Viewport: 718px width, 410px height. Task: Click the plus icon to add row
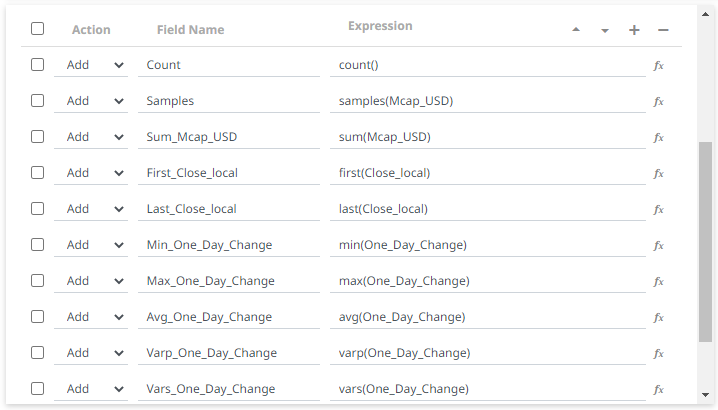(x=634, y=30)
